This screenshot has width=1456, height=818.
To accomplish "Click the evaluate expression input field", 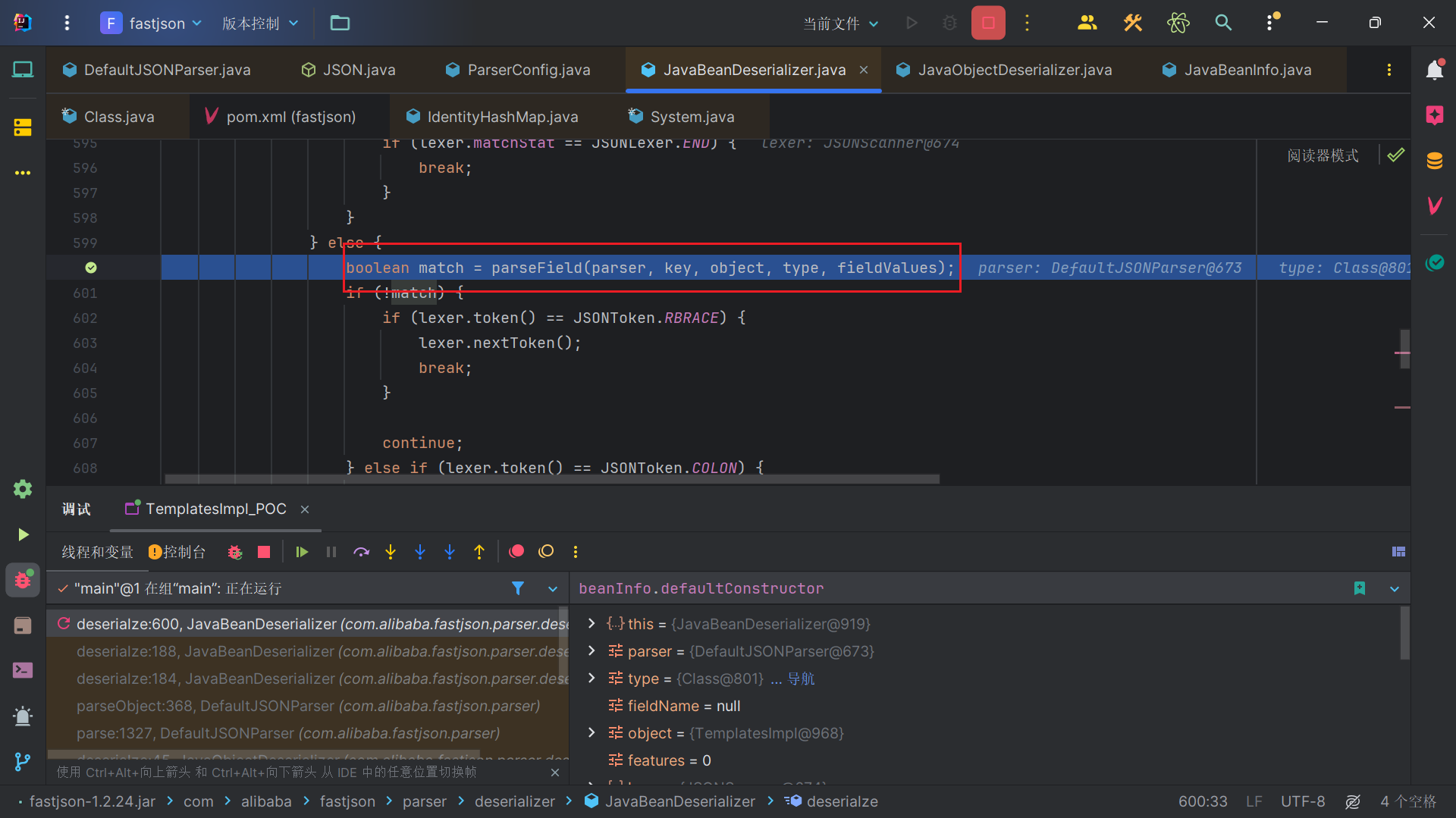I will coord(959,589).
